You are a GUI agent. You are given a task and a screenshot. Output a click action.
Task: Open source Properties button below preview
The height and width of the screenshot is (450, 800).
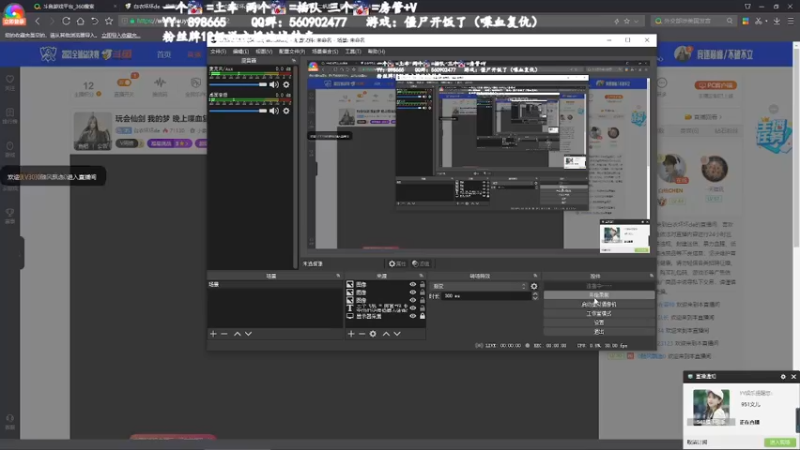pyautogui.click(x=397, y=264)
